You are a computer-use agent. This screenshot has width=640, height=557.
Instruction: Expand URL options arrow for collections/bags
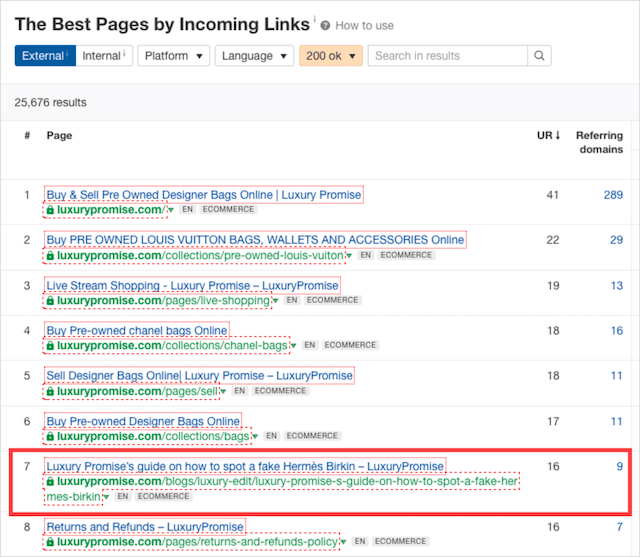(254, 437)
